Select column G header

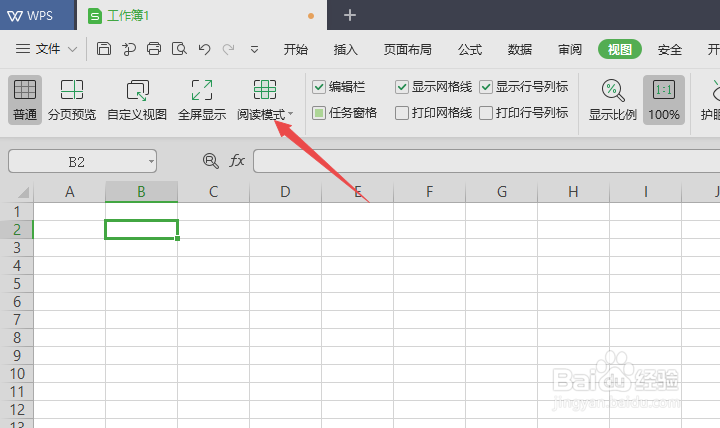(x=501, y=191)
